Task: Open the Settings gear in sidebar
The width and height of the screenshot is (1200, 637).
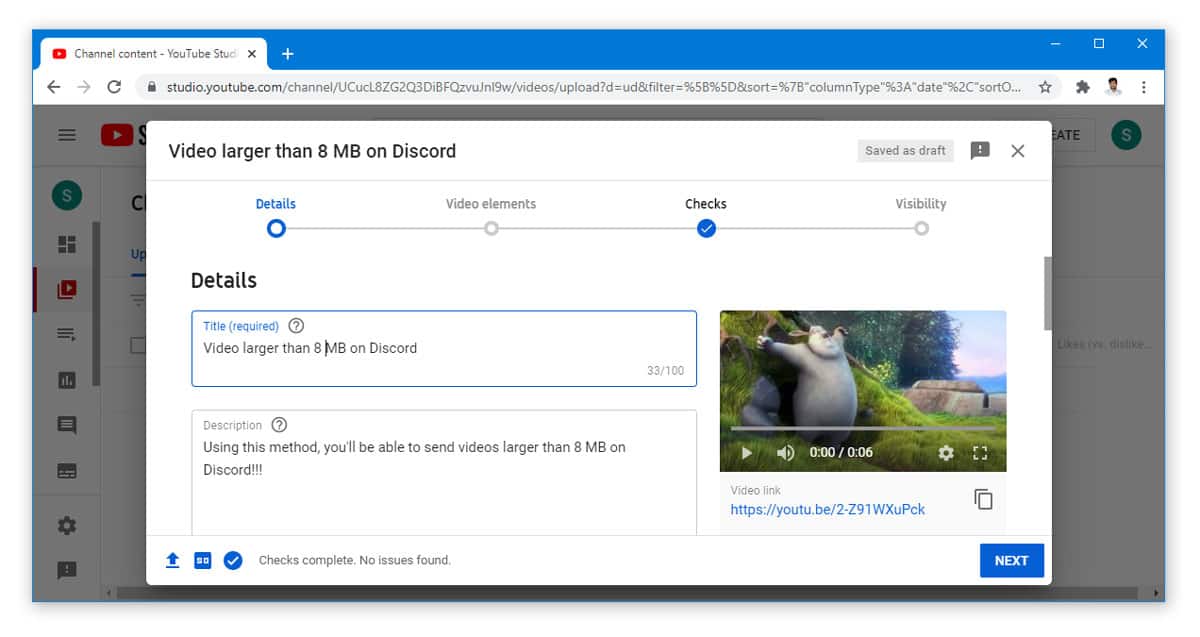Action: (x=67, y=525)
